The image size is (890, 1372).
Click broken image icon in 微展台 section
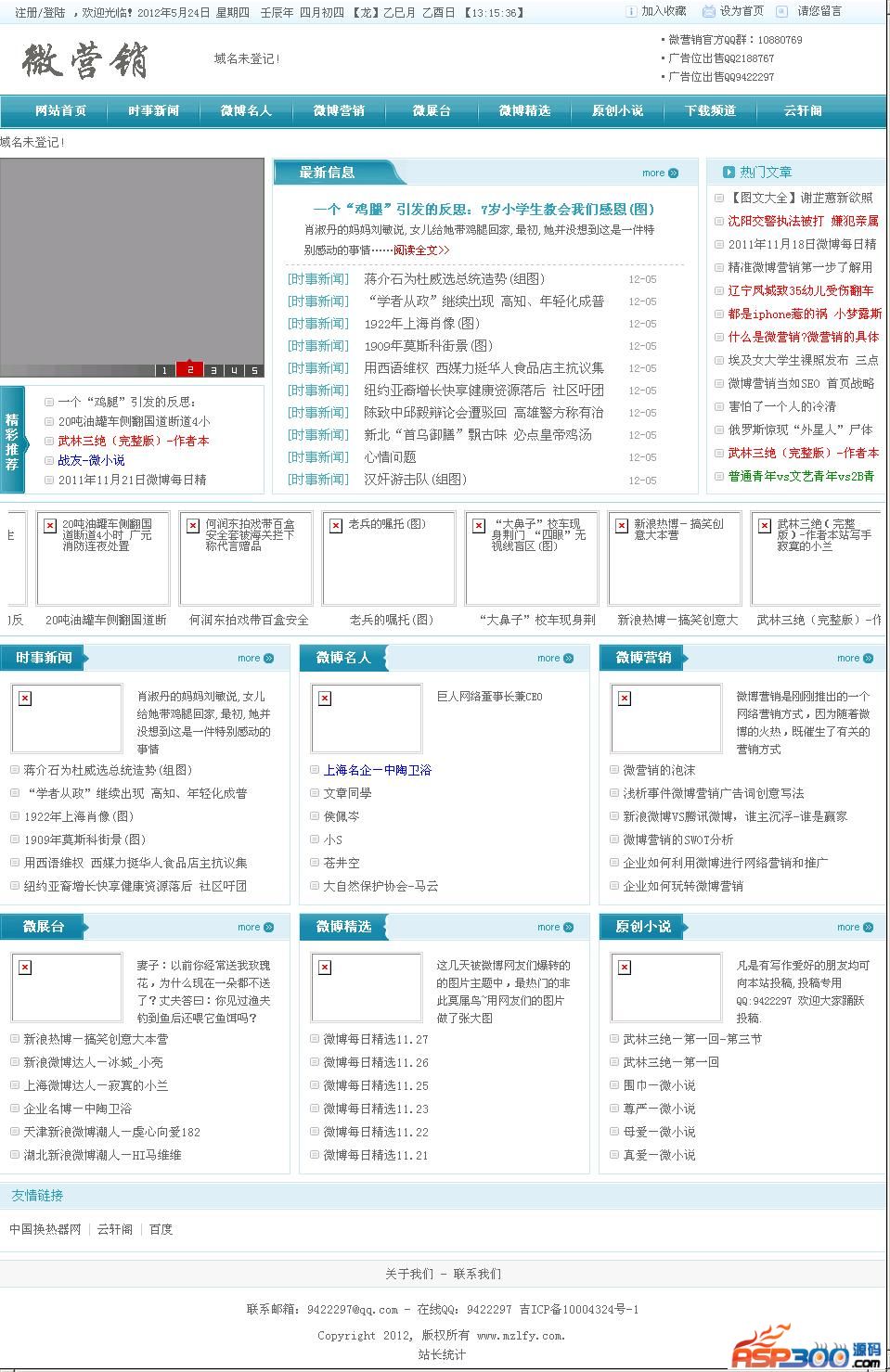[x=25, y=968]
